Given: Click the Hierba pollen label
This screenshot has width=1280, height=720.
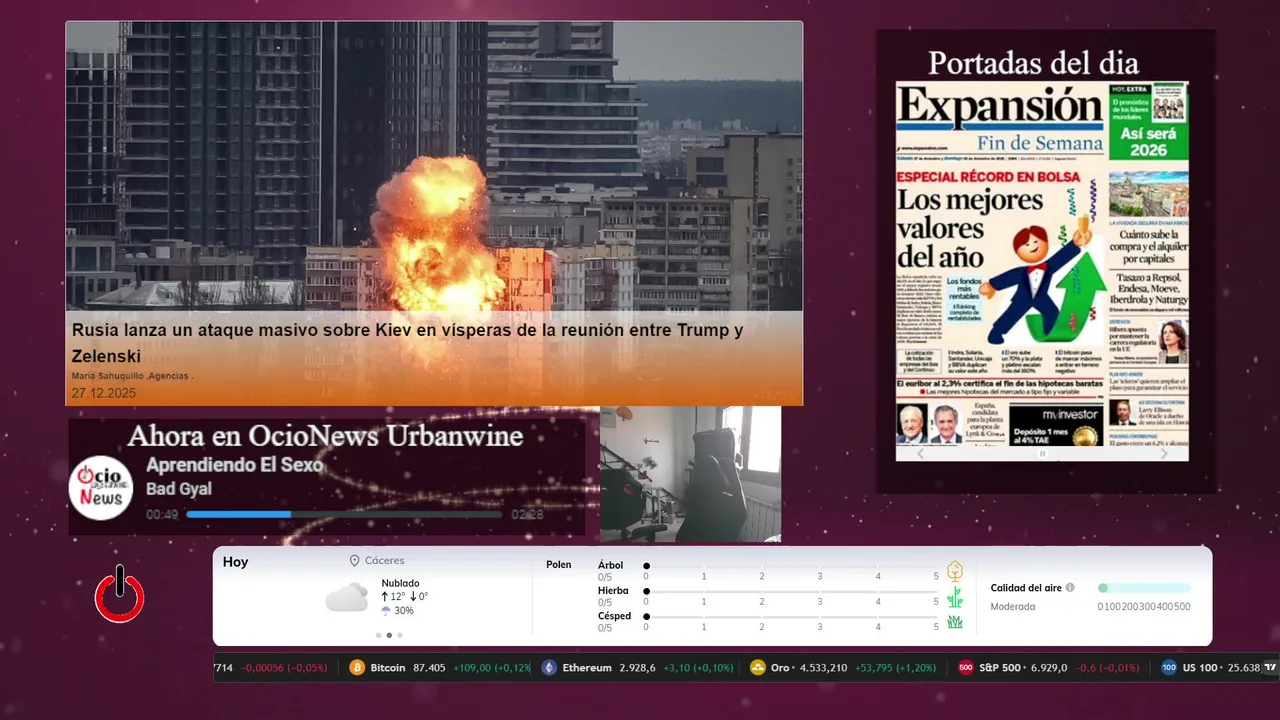Looking at the screenshot, I should (x=613, y=591).
